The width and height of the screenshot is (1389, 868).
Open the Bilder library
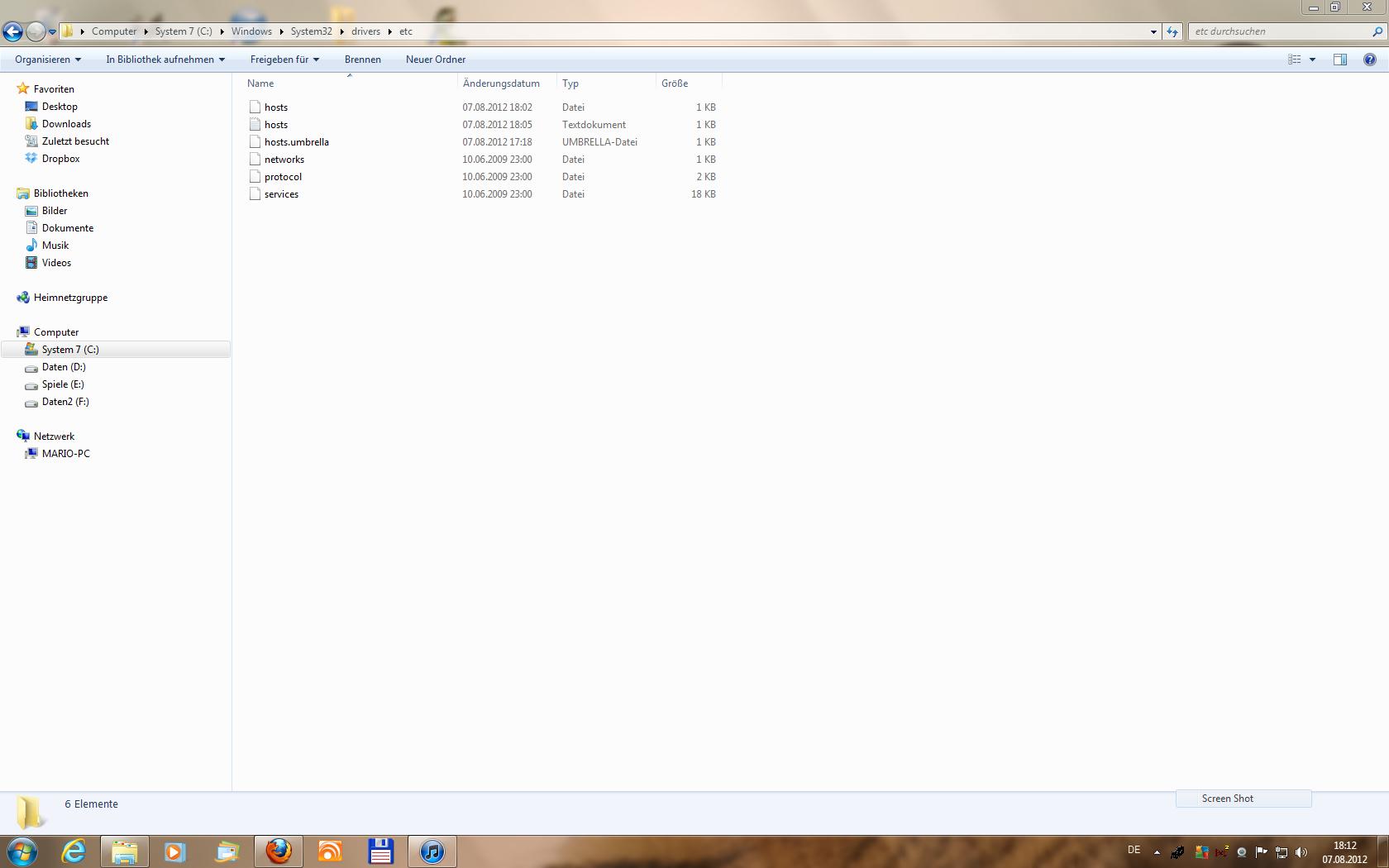click(x=55, y=211)
